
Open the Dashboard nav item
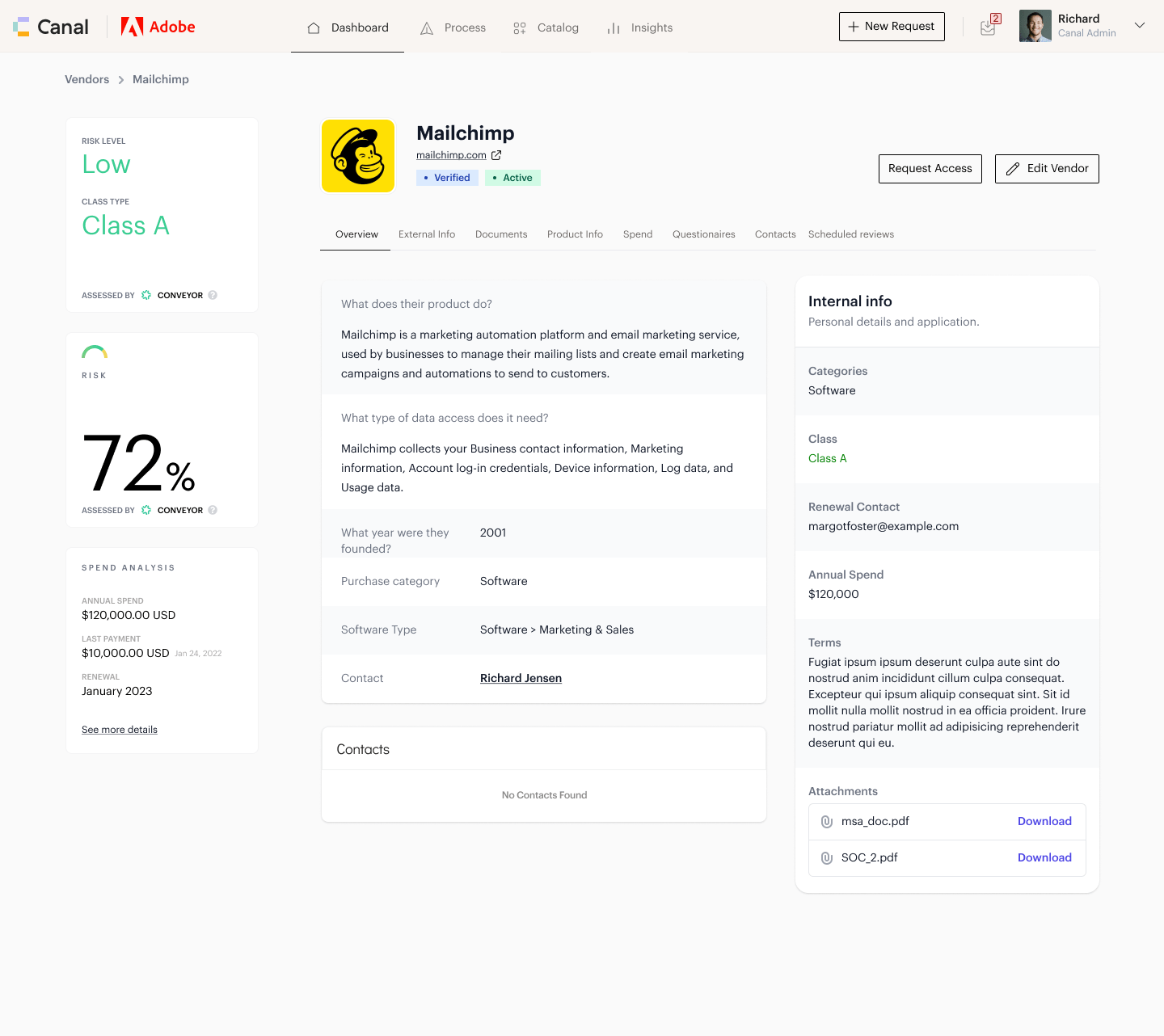pos(348,27)
